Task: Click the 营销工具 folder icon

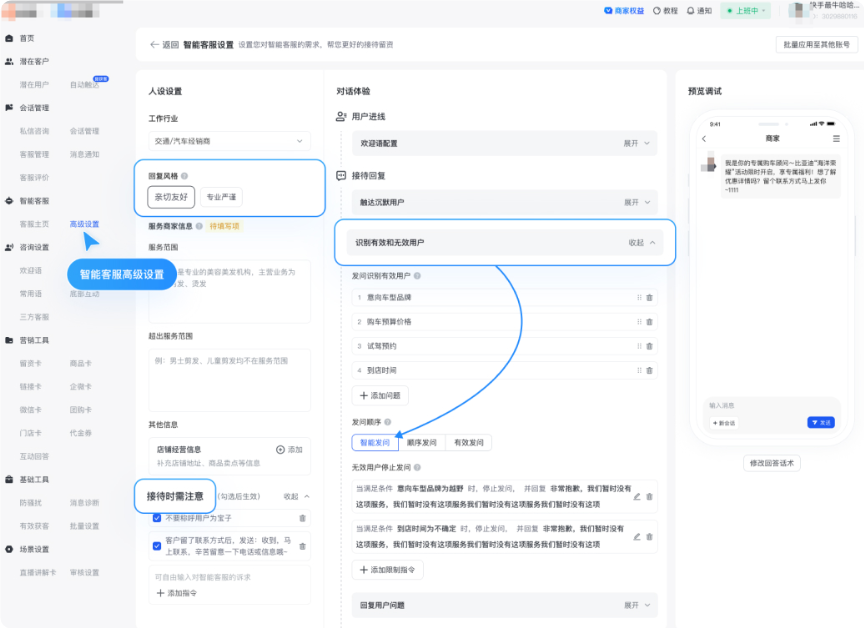Action: (9, 340)
